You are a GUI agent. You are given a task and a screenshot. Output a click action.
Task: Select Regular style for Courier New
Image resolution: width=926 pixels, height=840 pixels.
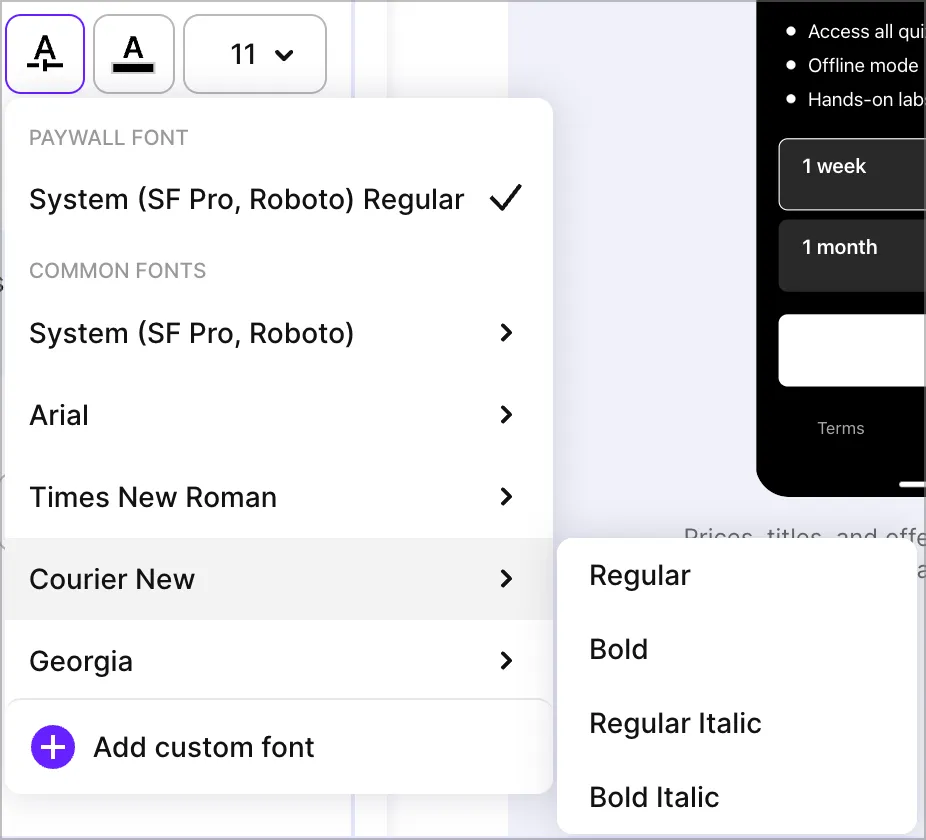coord(640,576)
